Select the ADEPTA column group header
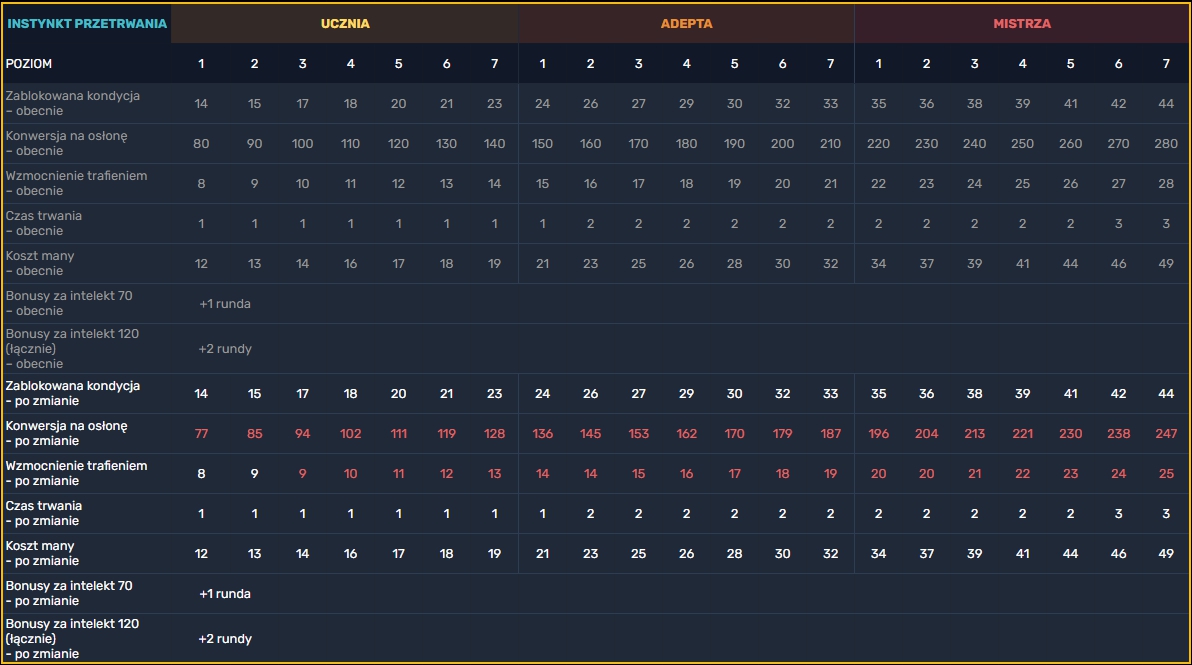 (x=686, y=24)
